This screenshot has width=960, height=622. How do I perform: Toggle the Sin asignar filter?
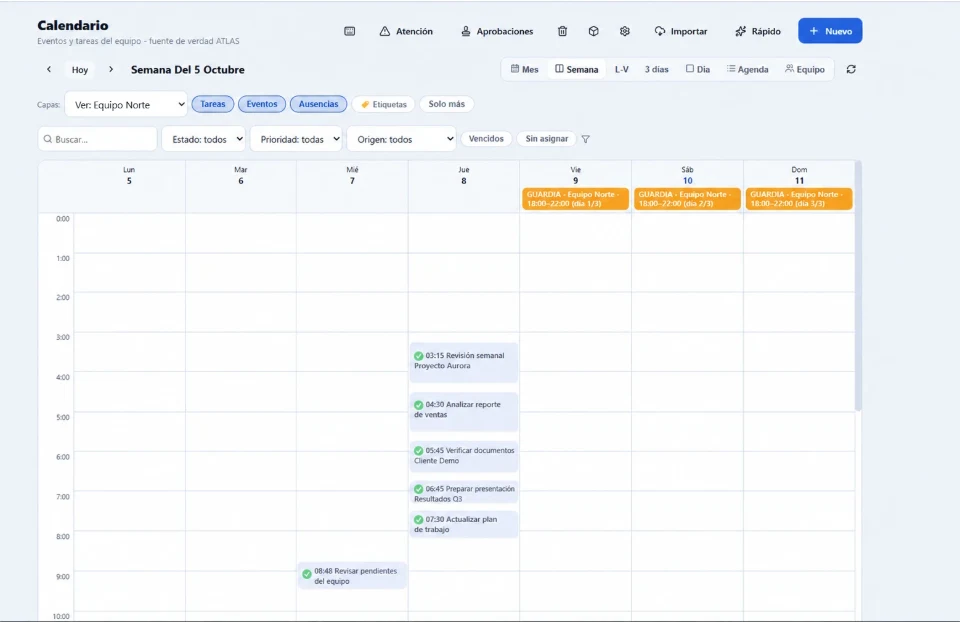tap(547, 139)
